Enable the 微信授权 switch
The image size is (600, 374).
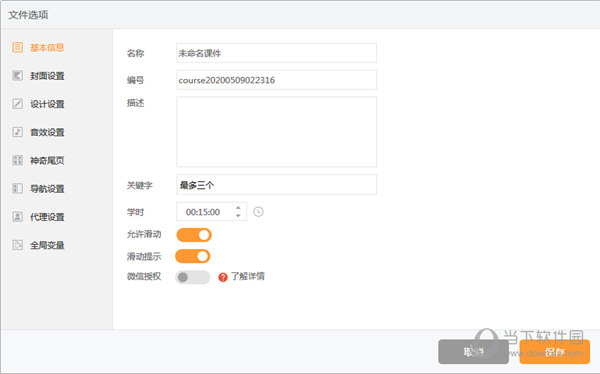[x=193, y=277]
